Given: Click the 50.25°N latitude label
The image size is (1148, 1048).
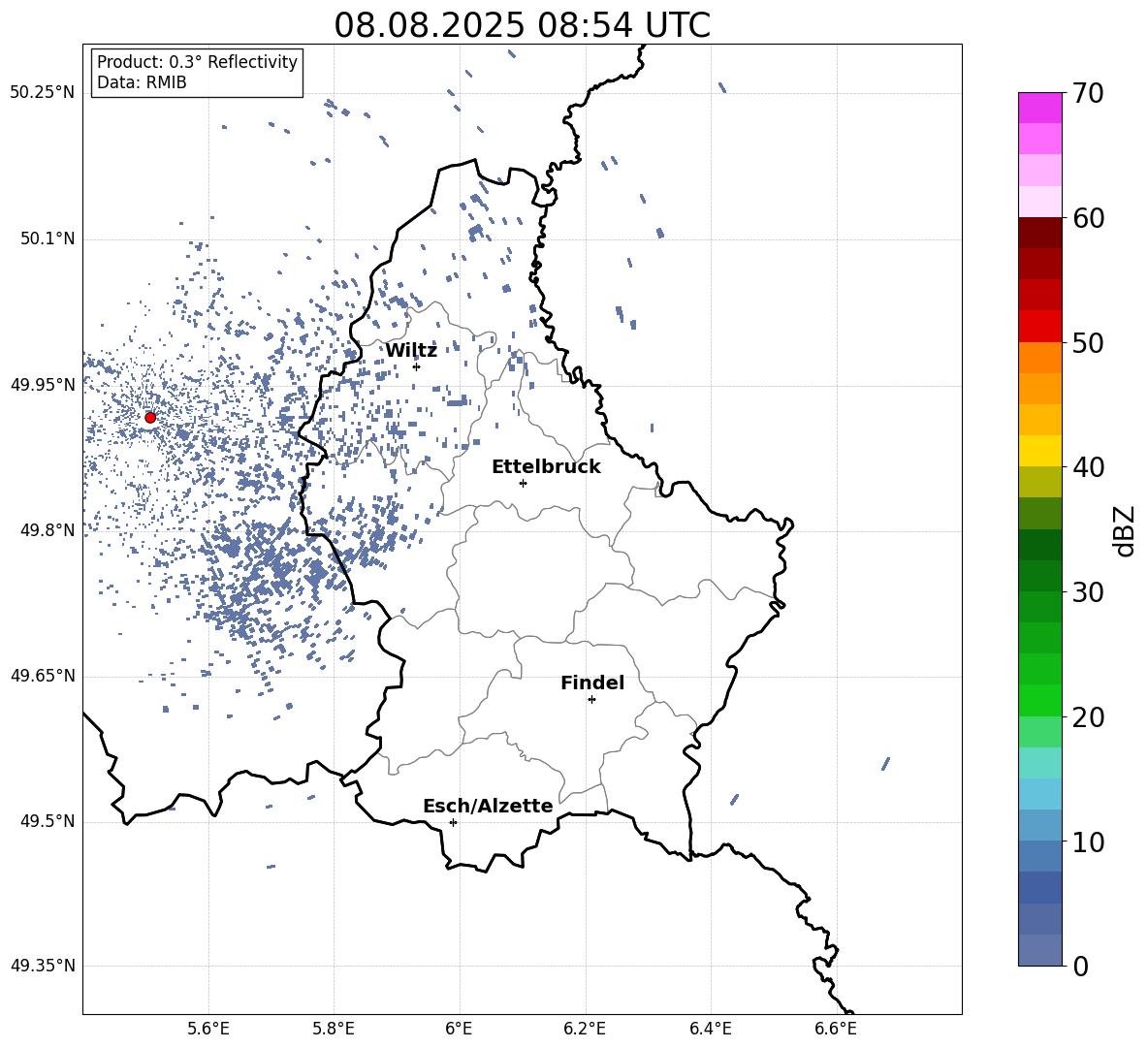Looking at the screenshot, I should [x=43, y=93].
